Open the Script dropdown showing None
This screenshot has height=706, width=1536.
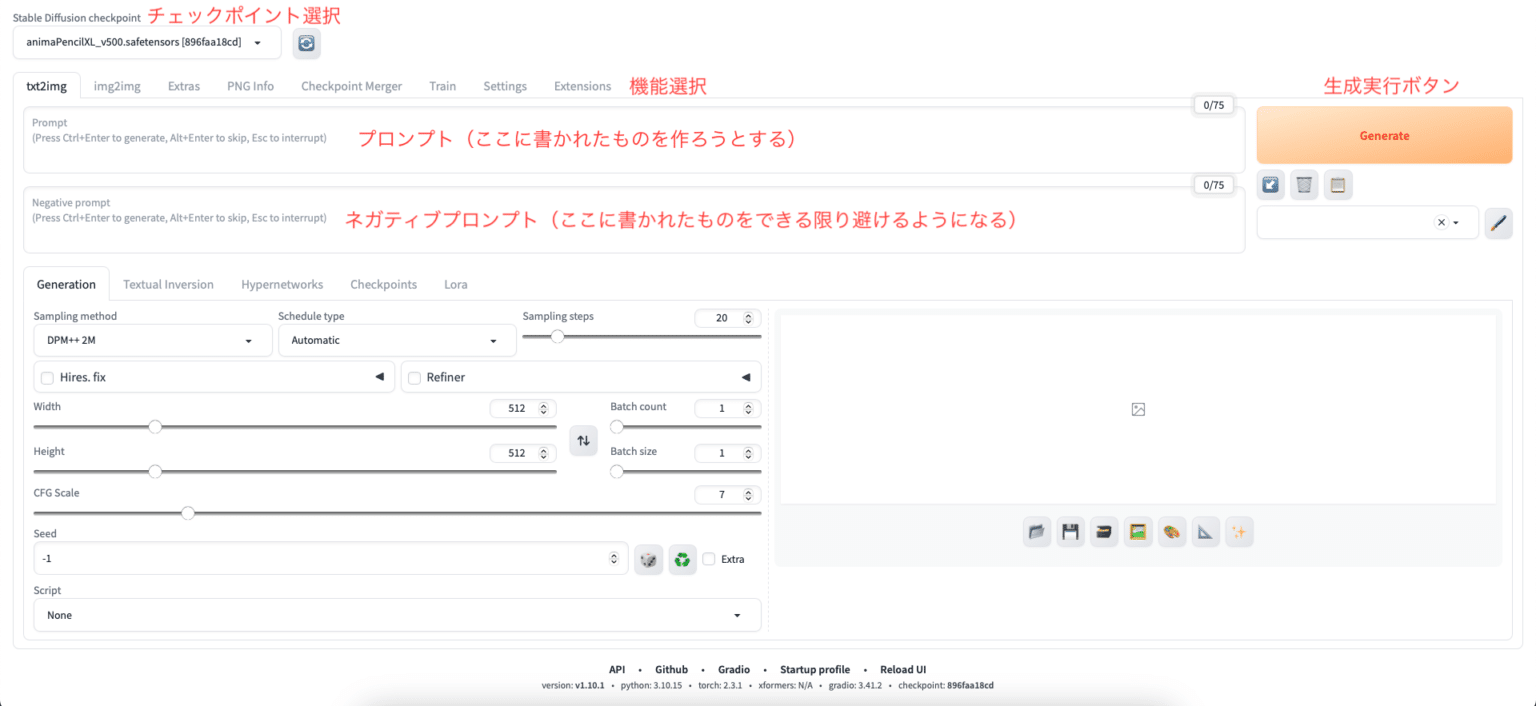(x=397, y=614)
